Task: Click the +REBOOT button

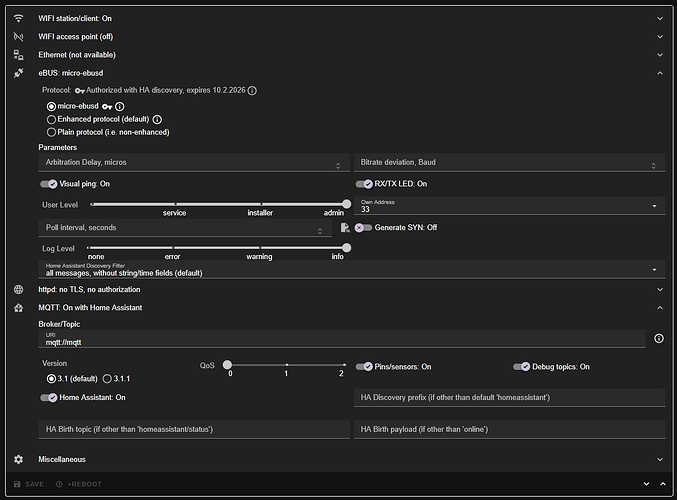Action: [79, 484]
